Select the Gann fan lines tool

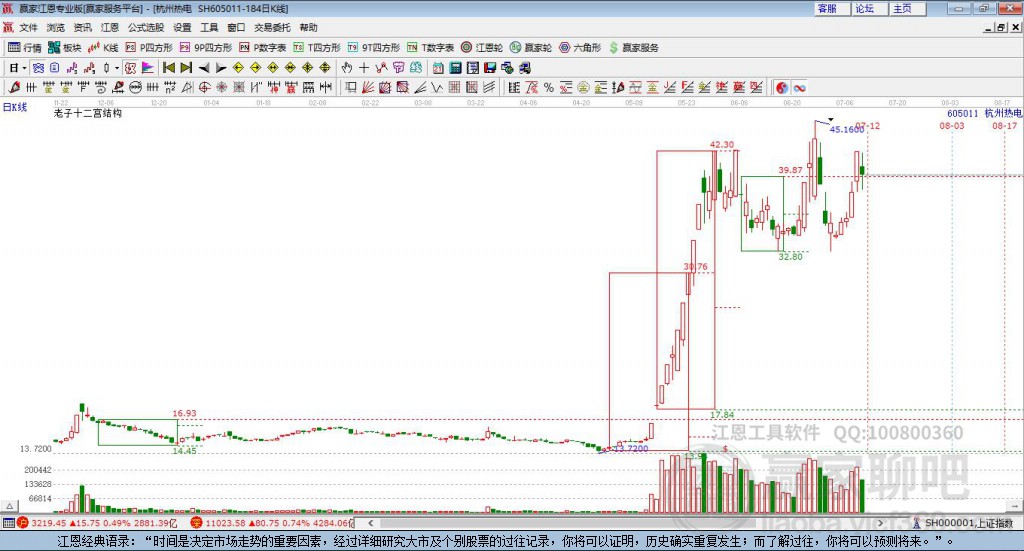click(368, 87)
